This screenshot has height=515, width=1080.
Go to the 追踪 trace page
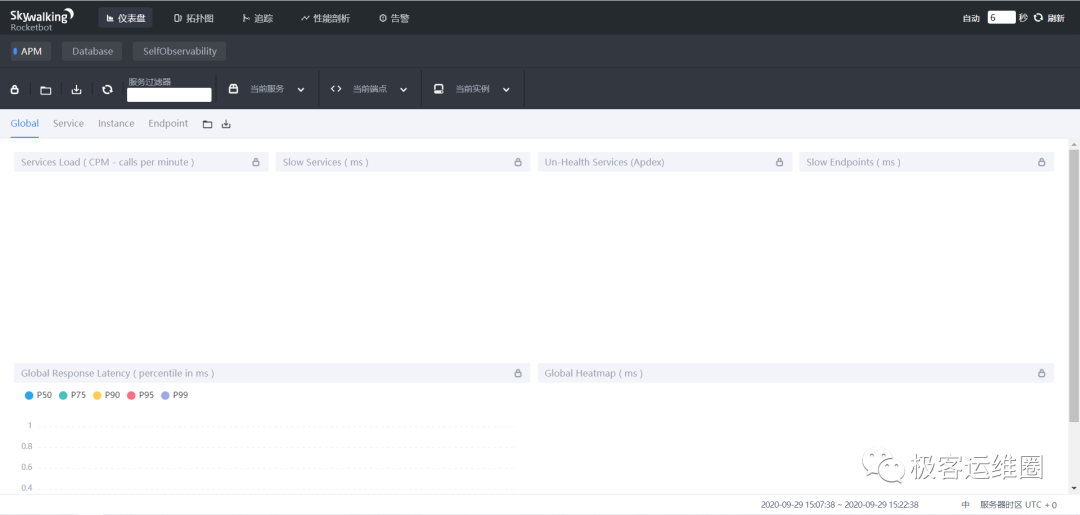(258, 18)
